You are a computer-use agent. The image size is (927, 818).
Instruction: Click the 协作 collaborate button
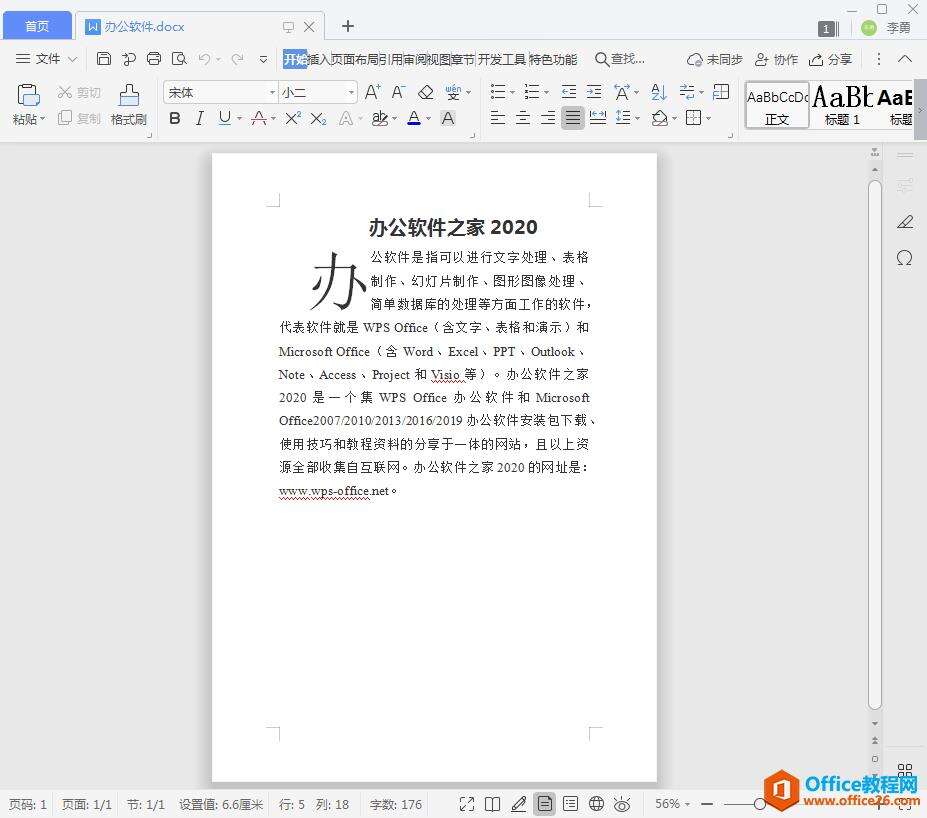click(x=776, y=59)
